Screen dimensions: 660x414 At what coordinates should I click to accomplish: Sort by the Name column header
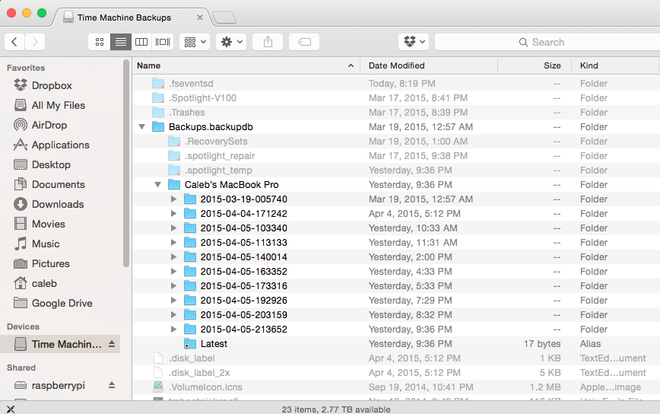click(246, 66)
